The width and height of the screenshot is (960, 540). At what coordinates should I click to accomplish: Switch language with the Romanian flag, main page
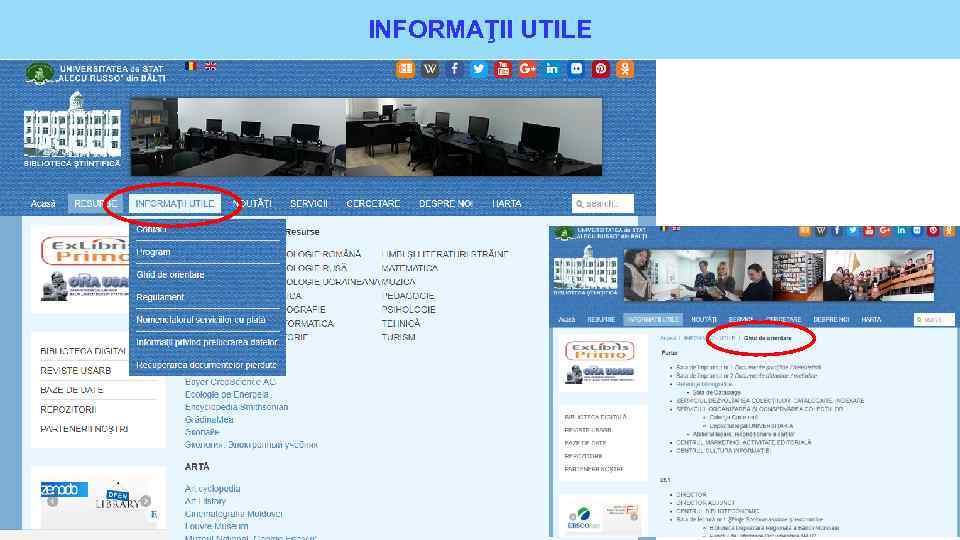tap(190, 66)
